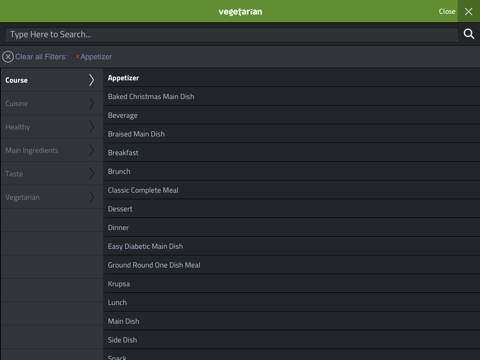
Task: Select the Beverage course option
Action: pos(292,115)
